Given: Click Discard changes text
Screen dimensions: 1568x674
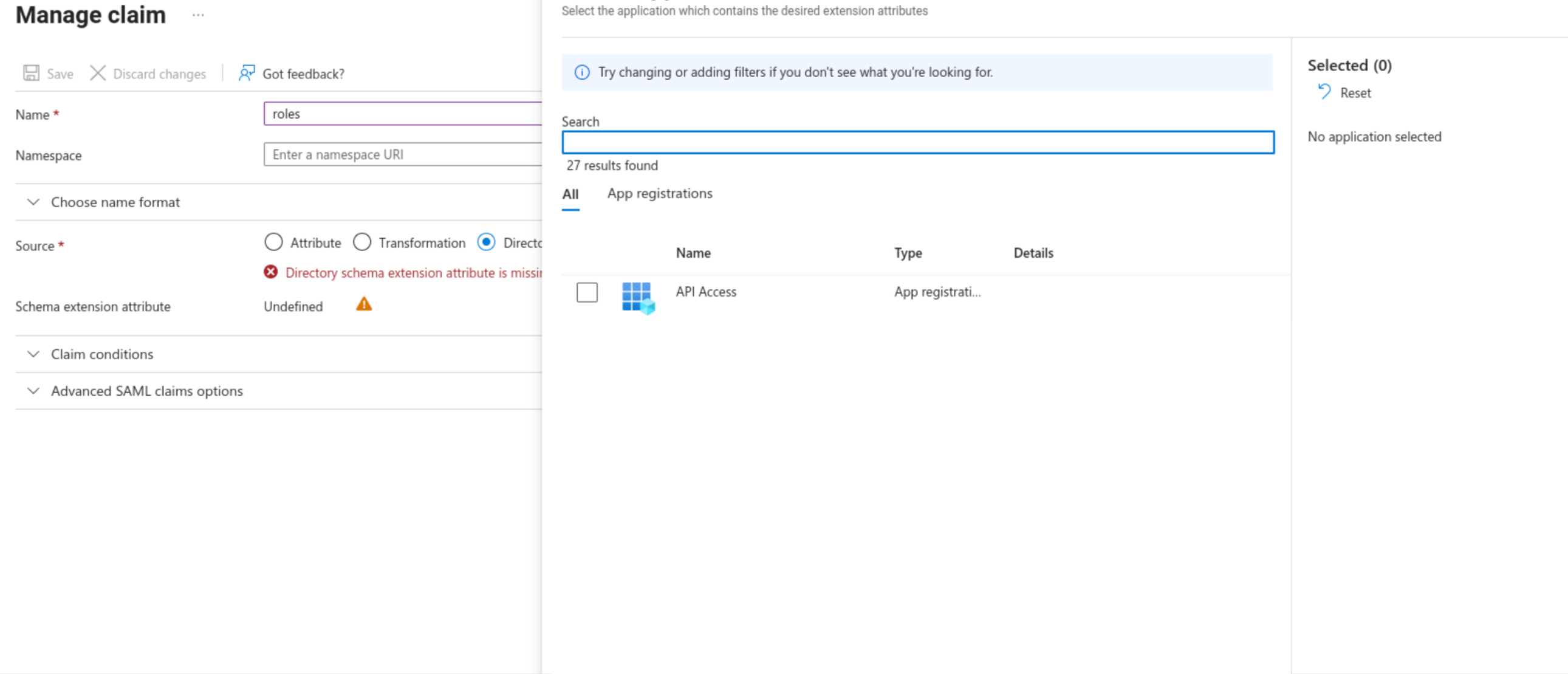Looking at the screenshot, I should click(x=160, y=74).
